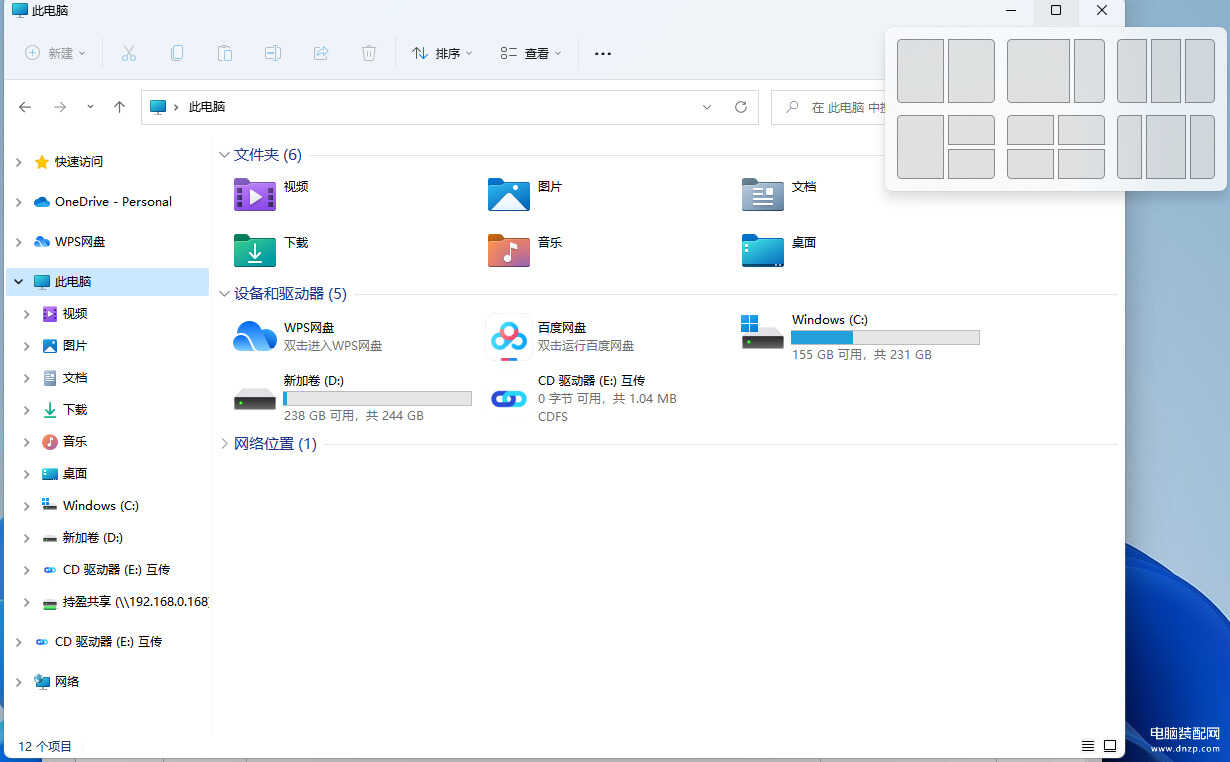Open the 下载 folder in main pane
This screenshot has width=1230, height=762.
click(254, 250)
